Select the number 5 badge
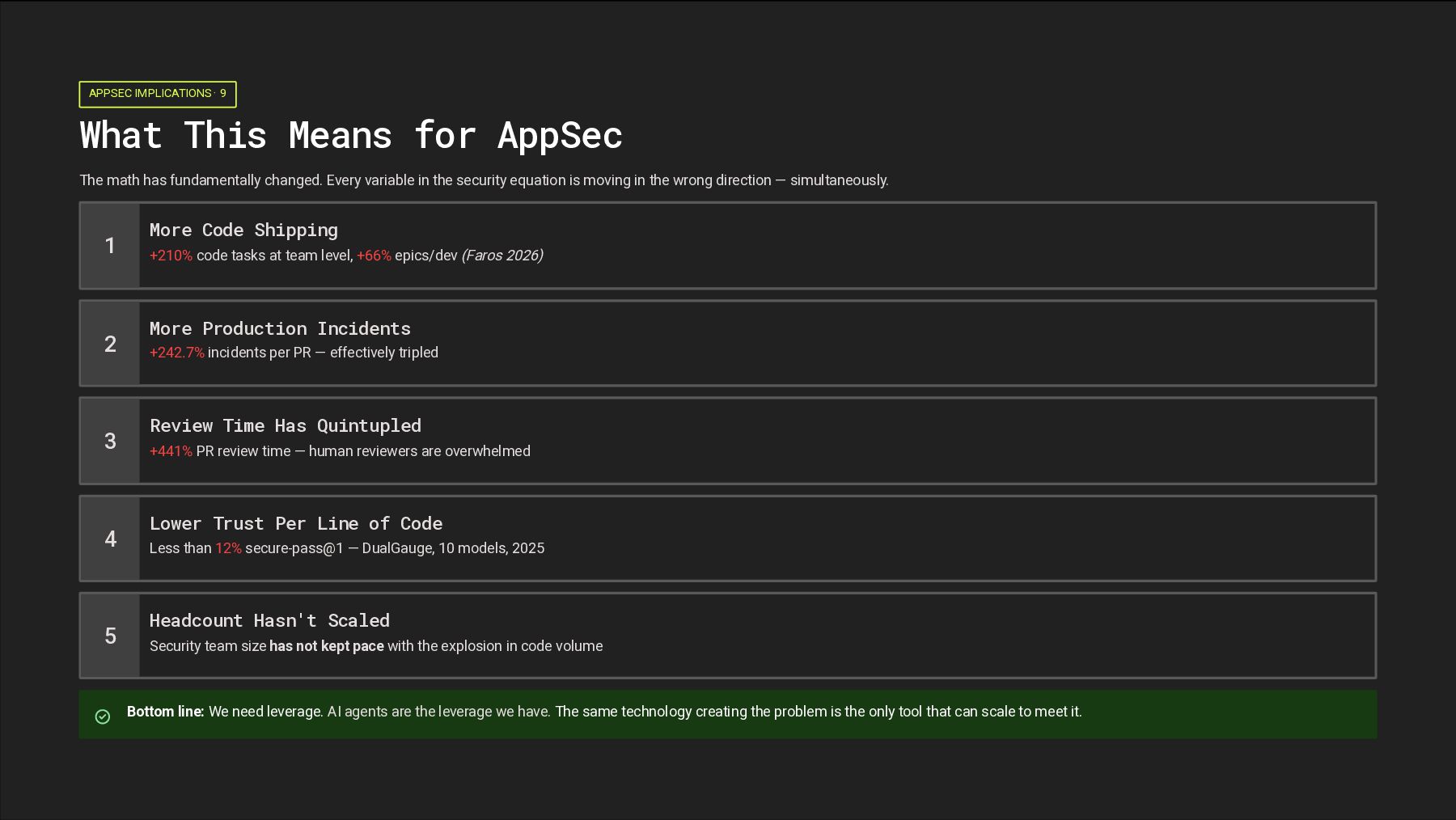The width and height of the screenshot is (1456, 820). (110, 636)
